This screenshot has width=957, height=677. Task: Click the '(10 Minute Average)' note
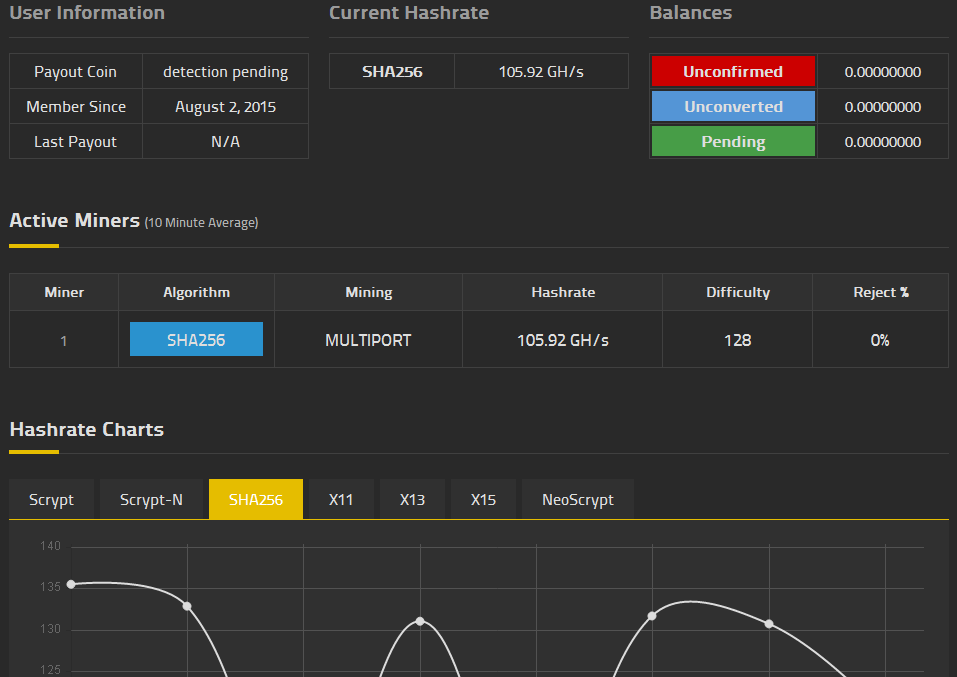201,223
